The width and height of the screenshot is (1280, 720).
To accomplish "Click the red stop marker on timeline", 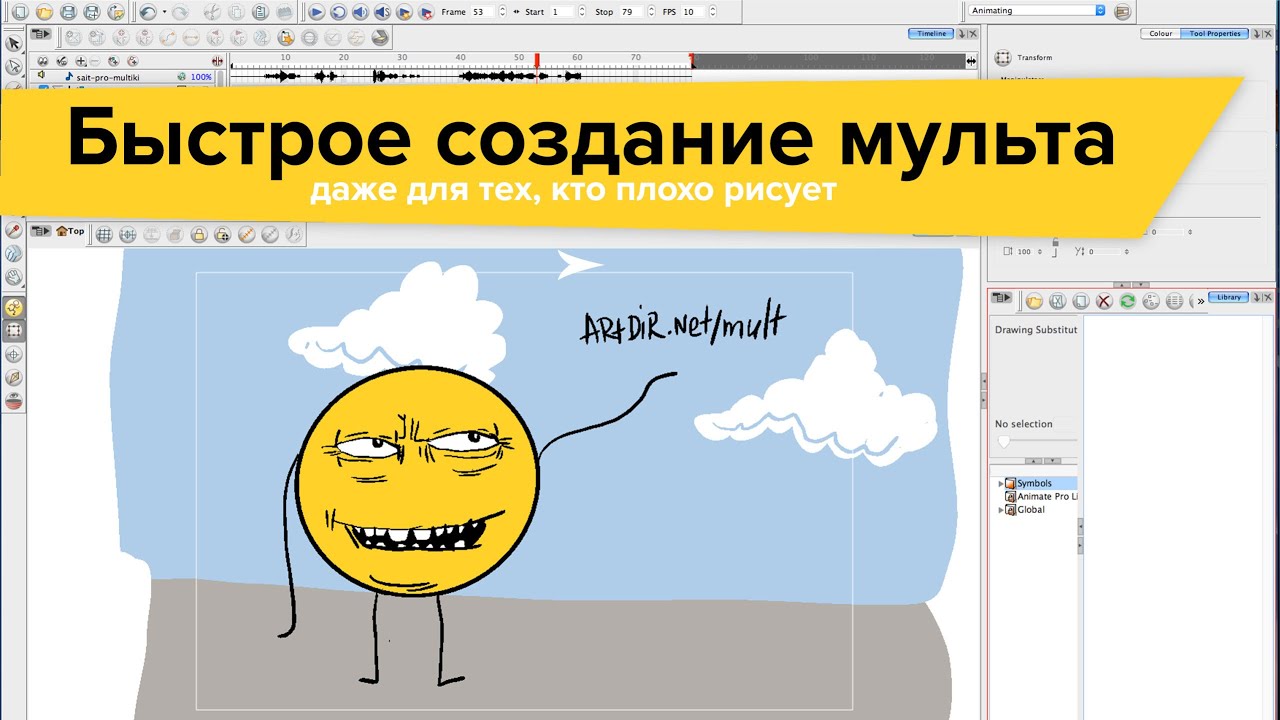I will pos(692,60).
